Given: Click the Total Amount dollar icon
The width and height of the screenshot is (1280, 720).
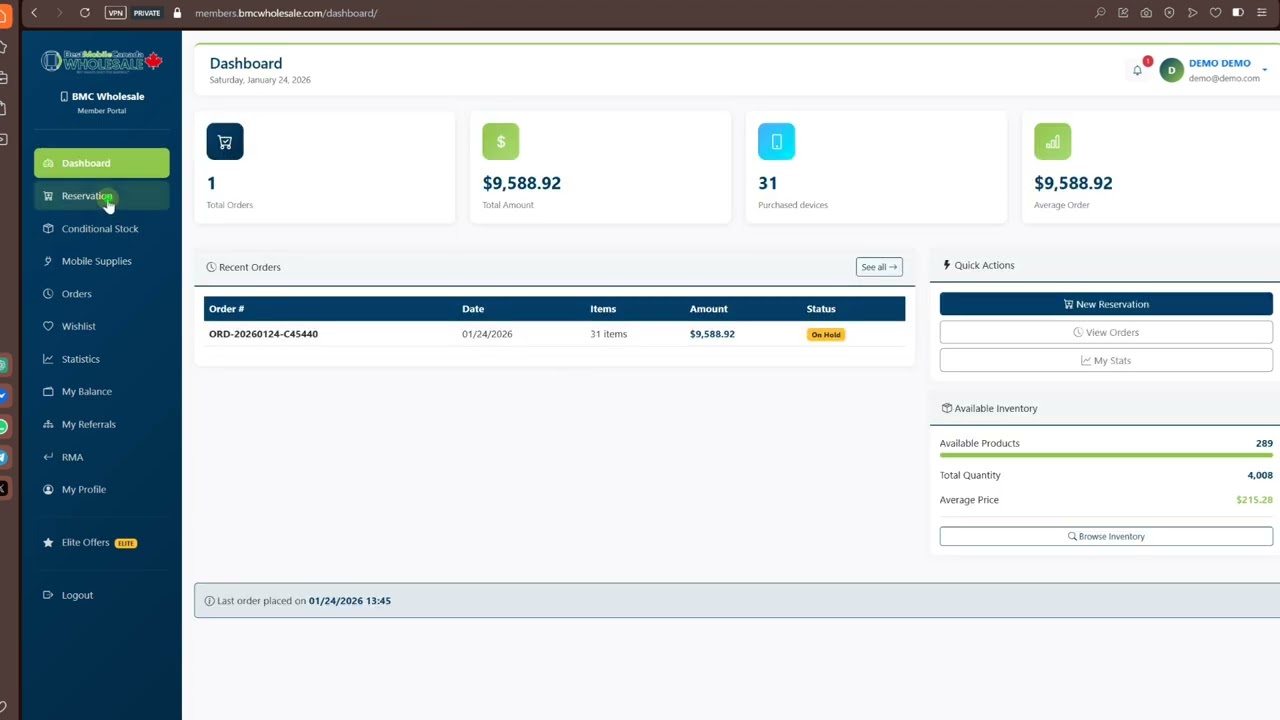Looking at the screenshot, I should 501,142.
